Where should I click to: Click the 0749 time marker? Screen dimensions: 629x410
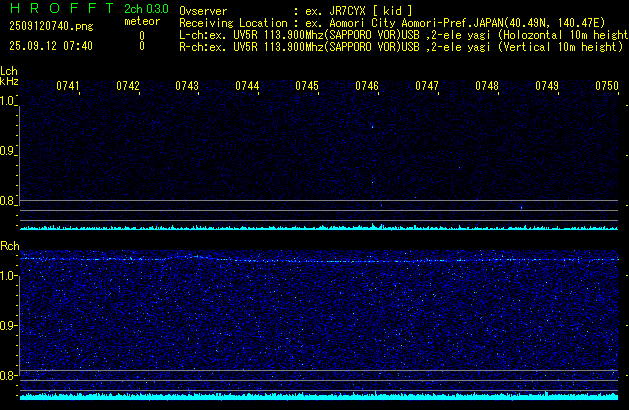click(x=547, y=86)
